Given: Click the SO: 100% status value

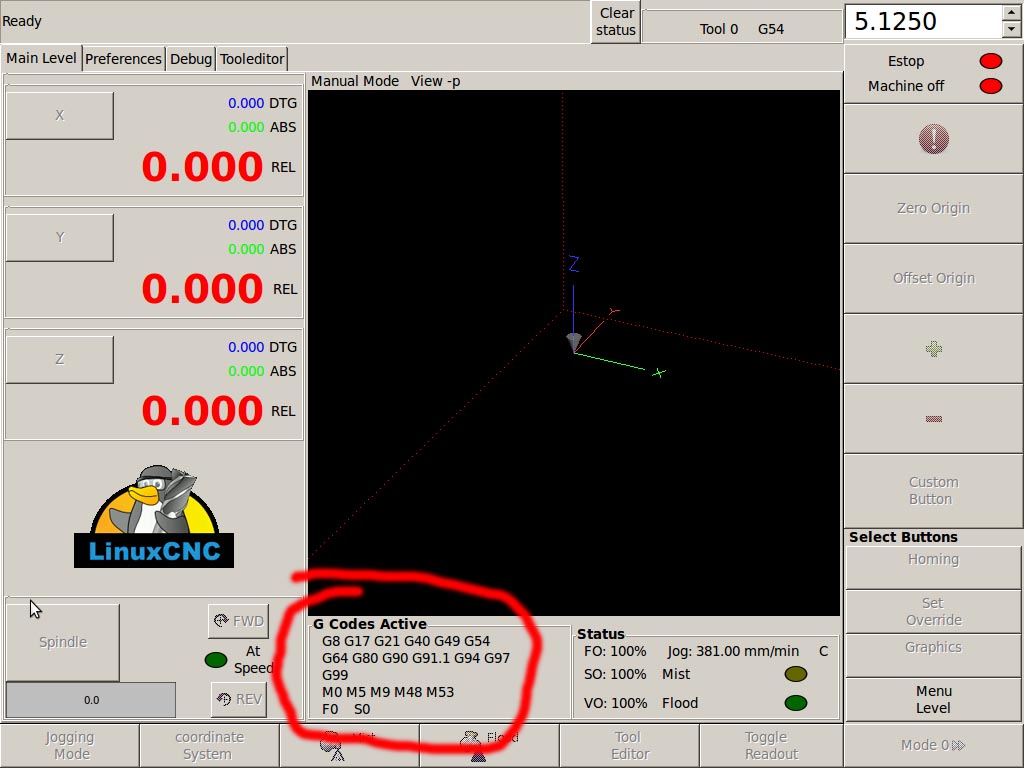Looking at the screenshot, I should (x=615, y=674).
